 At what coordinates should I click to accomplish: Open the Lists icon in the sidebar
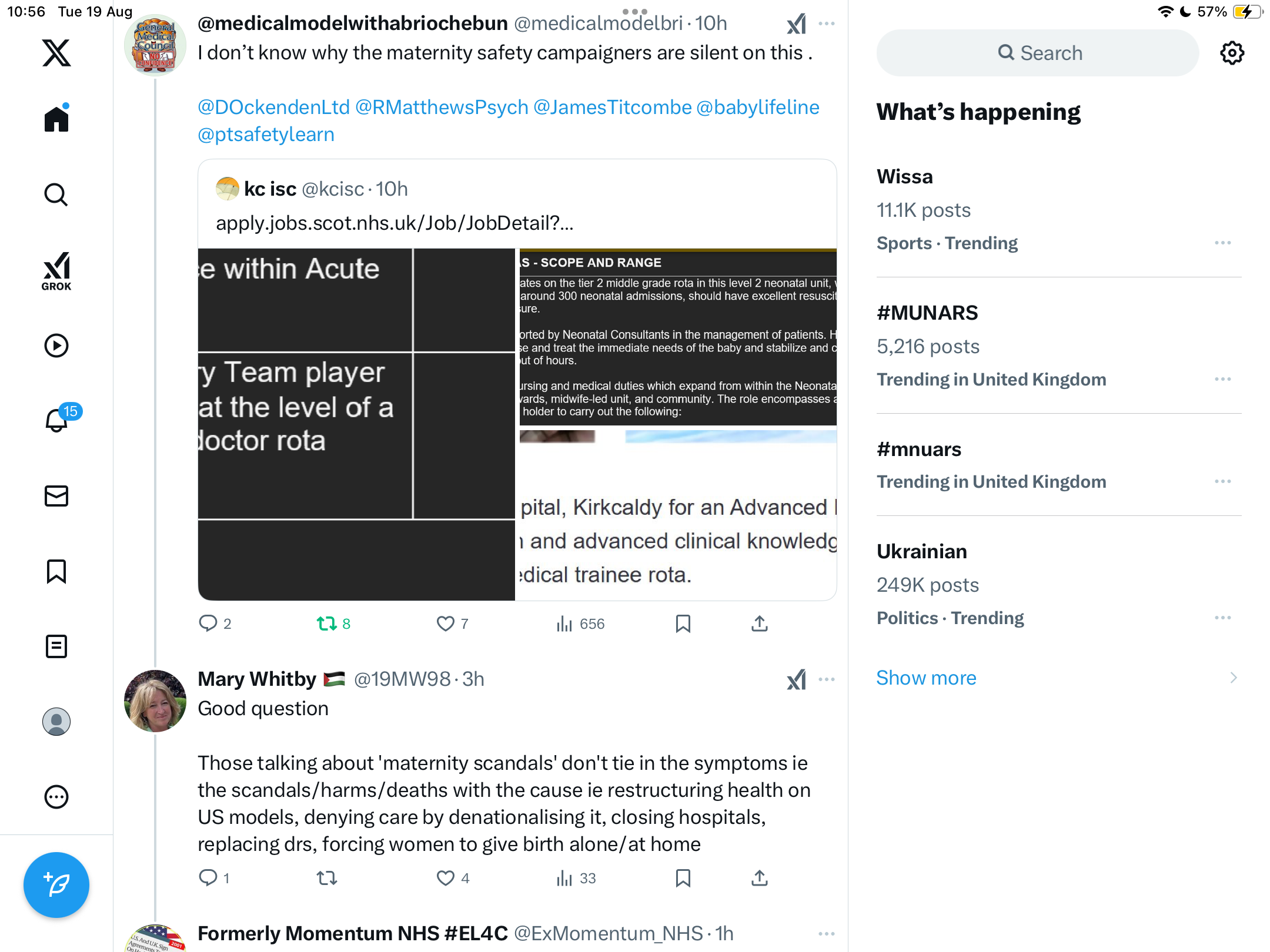(x=56, y=646)
